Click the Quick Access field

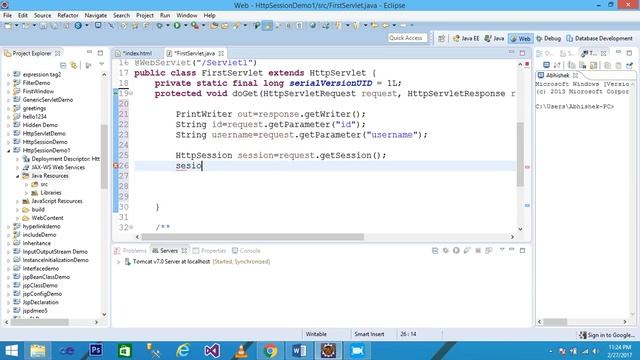click(x=407, y=38)
